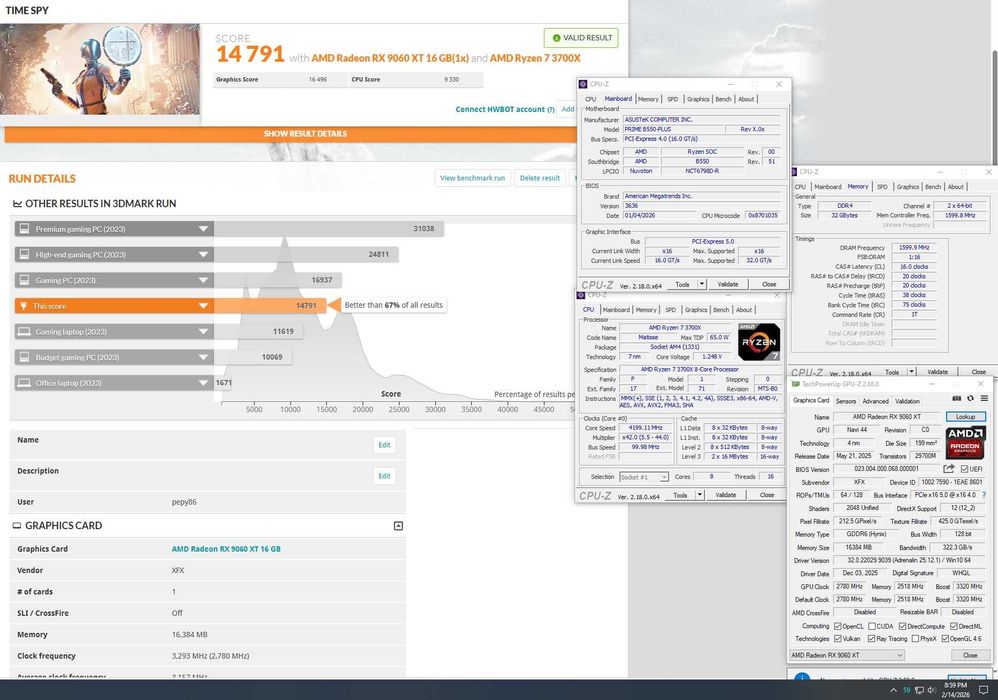The image size is (998, 700).
Task: Expand High-end gaming PC (2023) arrow
Action: tap(203, 255)
